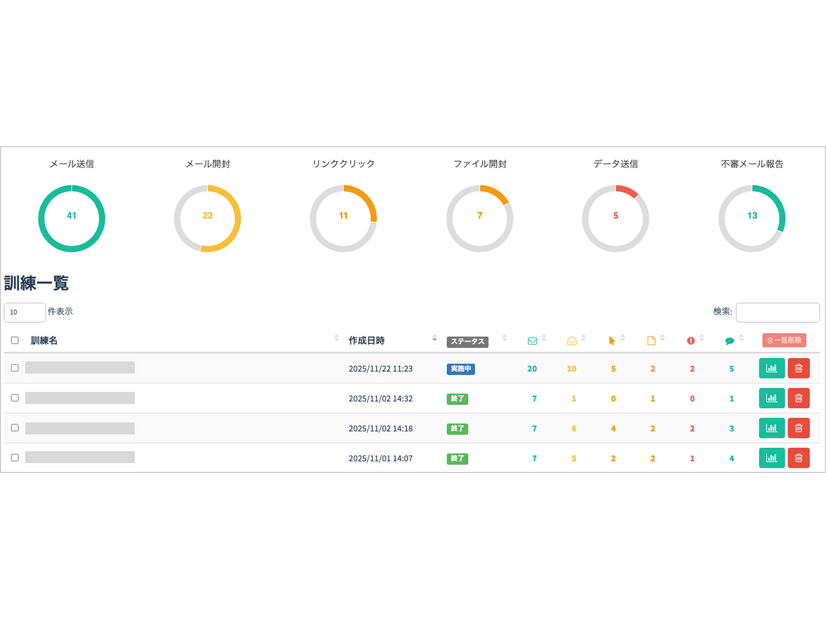This screenshot has width=826, height=620.
Task: Click the file opened column icon
Action: click(x=651, y=341)
